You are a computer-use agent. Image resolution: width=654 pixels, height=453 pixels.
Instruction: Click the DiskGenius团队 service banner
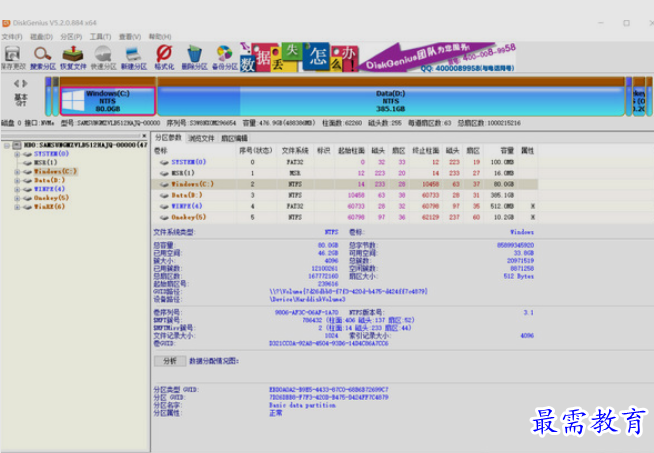pyautogui.click(x=438, y=57)
